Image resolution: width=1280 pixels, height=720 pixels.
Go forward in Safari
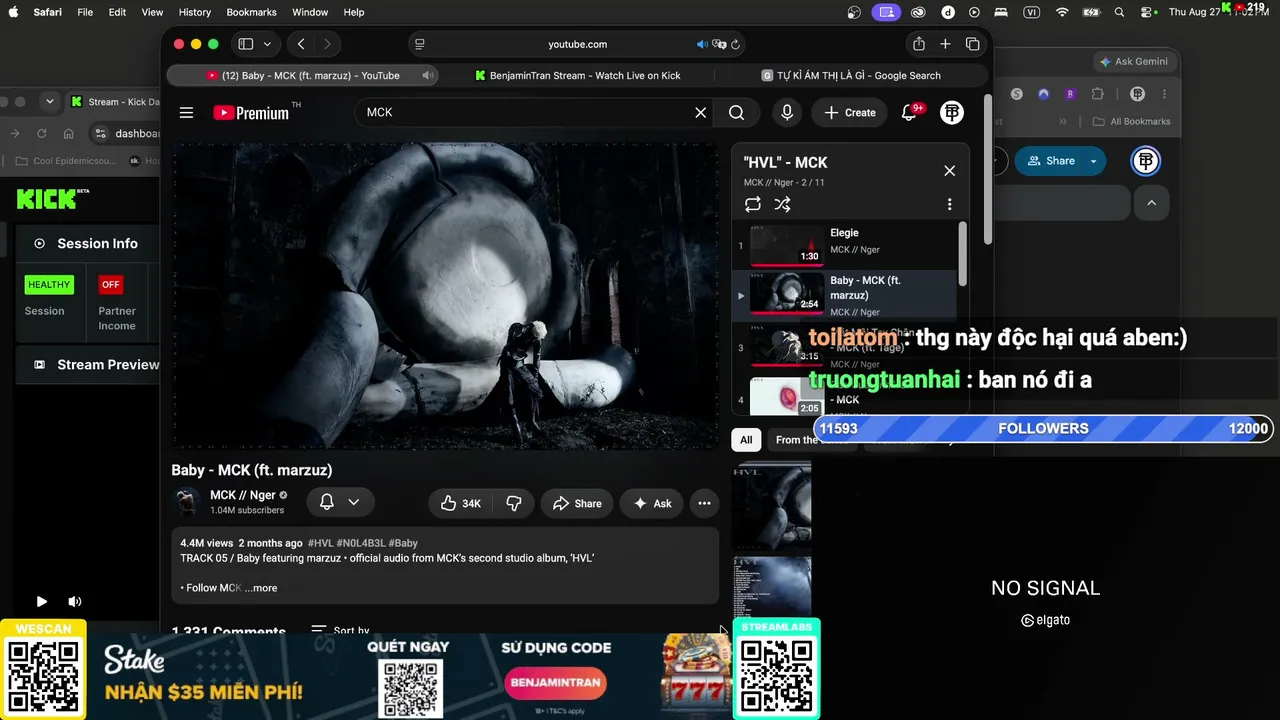[326, 44]
